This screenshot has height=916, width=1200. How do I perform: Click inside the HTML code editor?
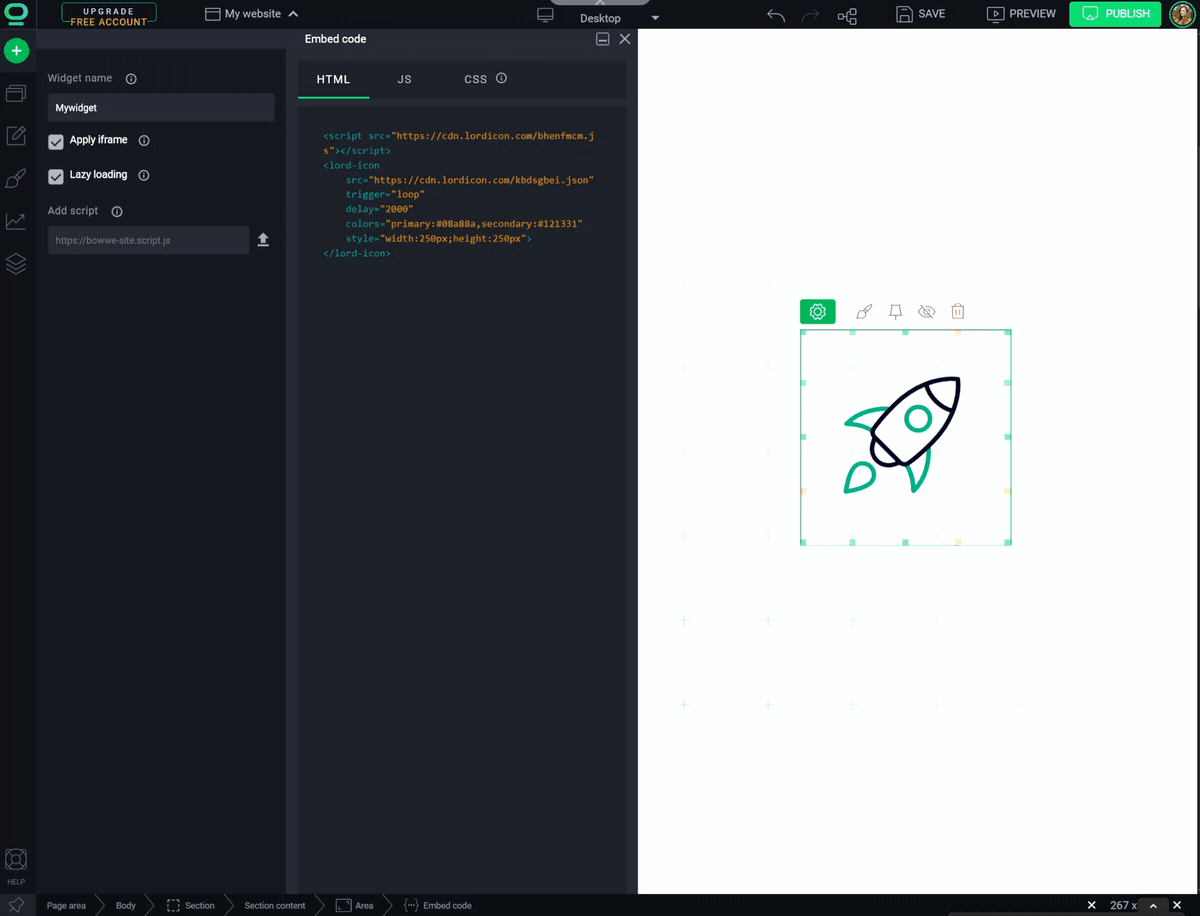coord(462,500)
